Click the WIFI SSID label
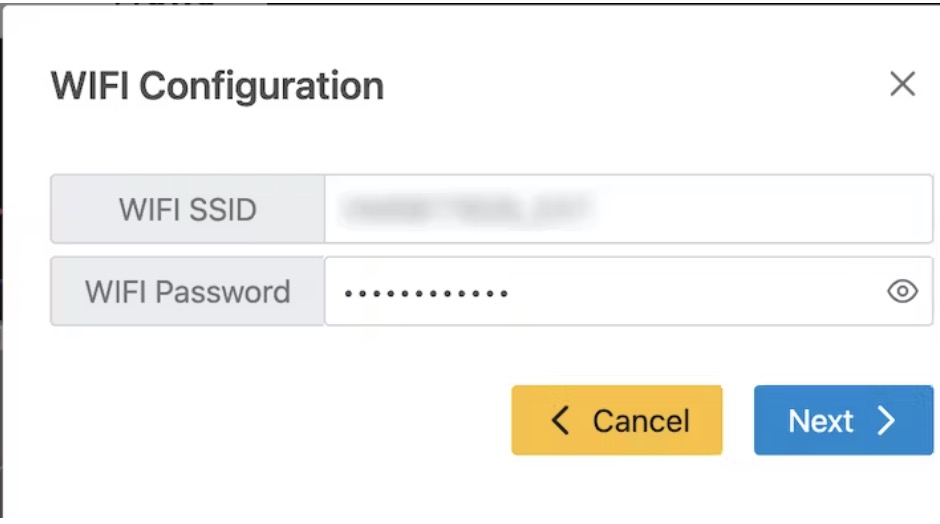 coord(187,209)
